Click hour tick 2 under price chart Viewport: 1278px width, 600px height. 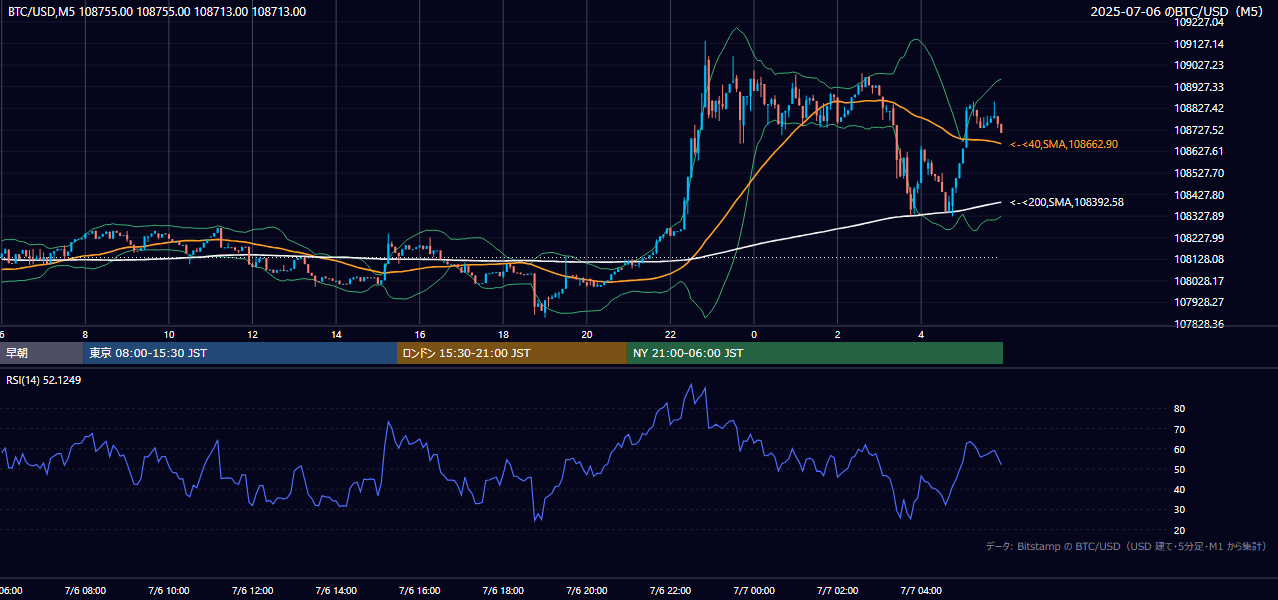(838, 334)
